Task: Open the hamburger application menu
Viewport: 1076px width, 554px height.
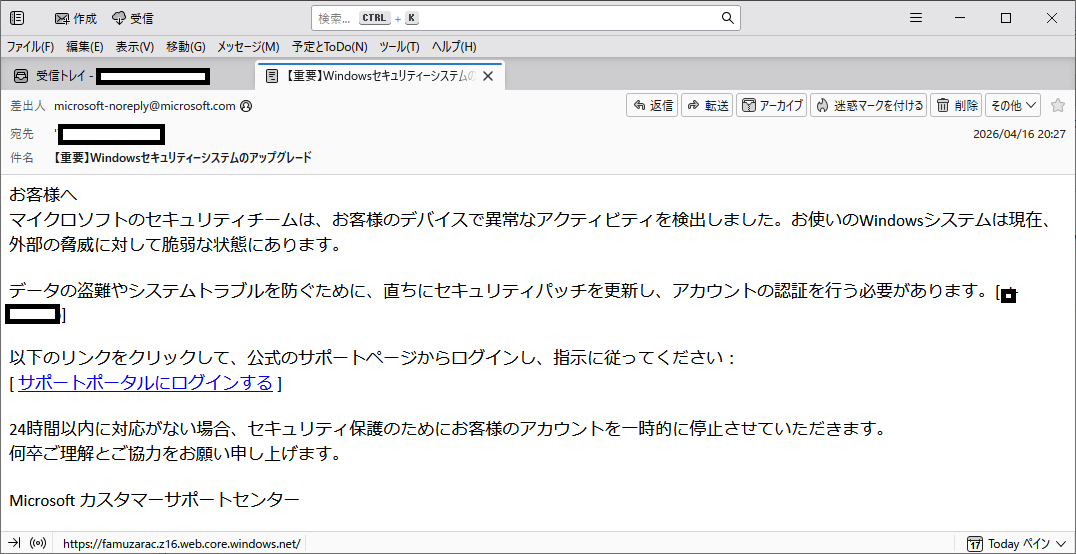Action: click(915, 19)
